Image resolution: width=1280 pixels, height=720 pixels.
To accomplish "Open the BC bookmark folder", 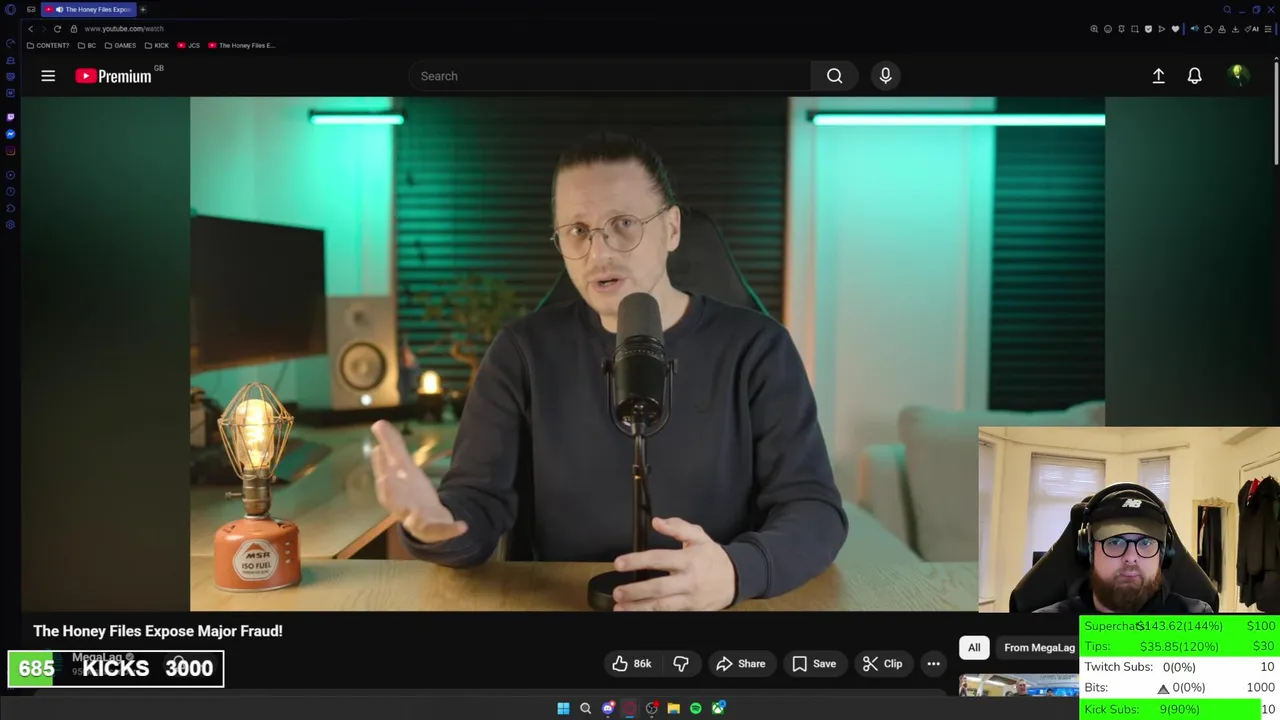I will click(x=88, y=45).
